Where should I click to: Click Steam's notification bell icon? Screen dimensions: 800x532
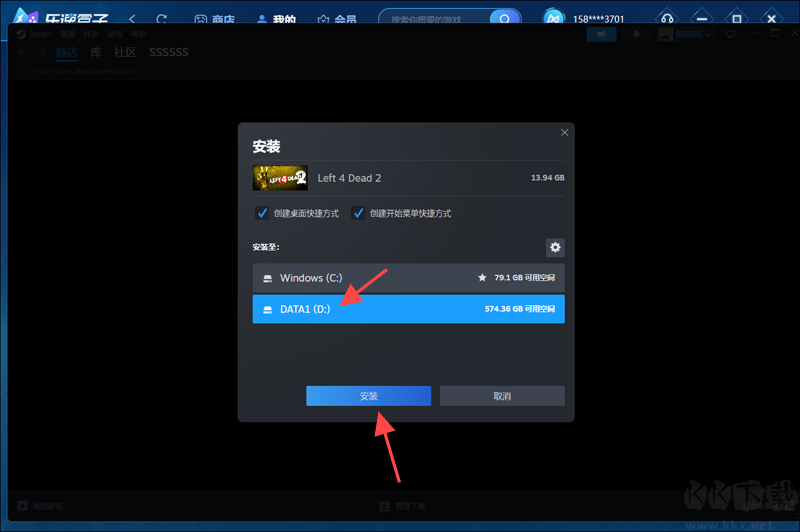pos(636,34)
